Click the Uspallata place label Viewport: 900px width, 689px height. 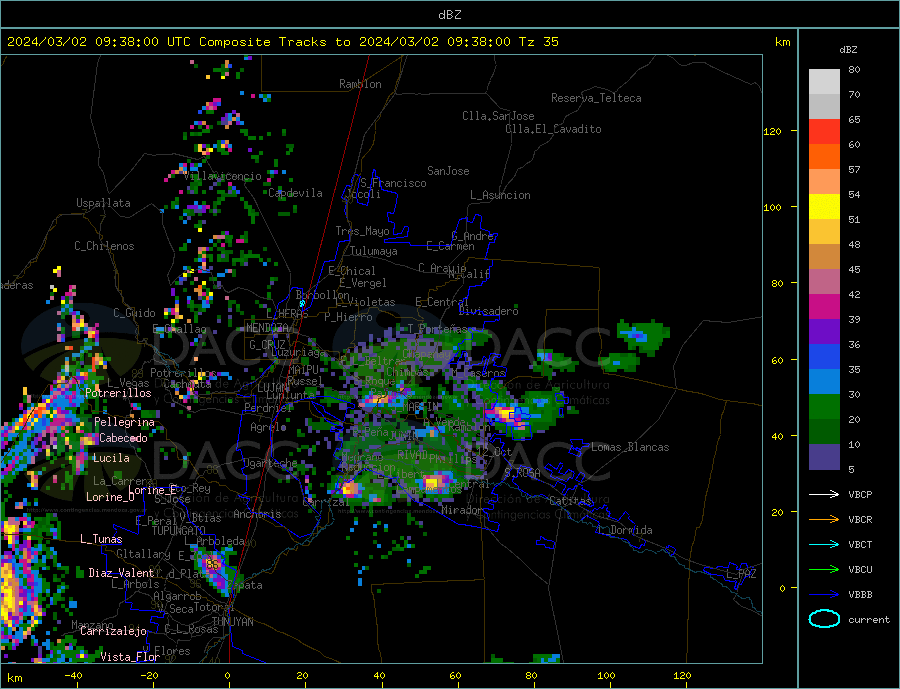coord(103,203)
